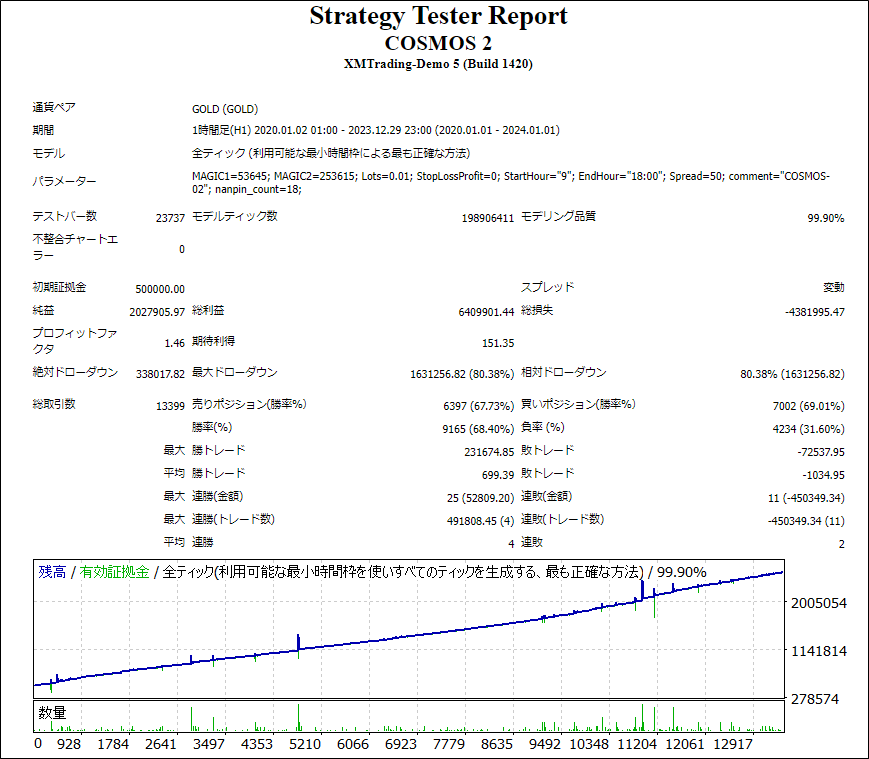This screenshot has width=869, height=759.
Task: Click the 純益 2027905.97 value
Action: (157, 312)
